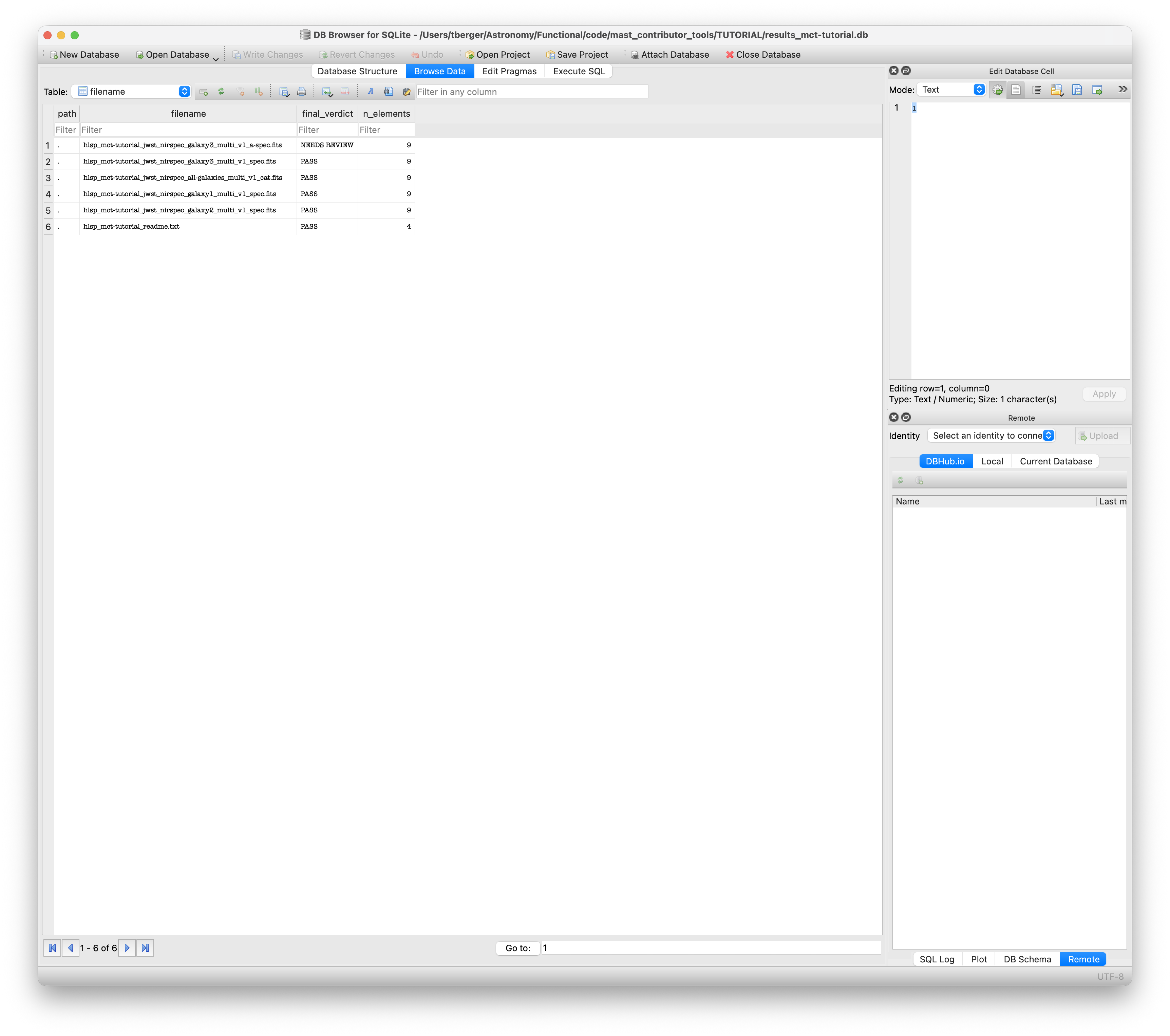Select the galaxy1_multi_v1_spec.fits filename cell

[188, 194]
